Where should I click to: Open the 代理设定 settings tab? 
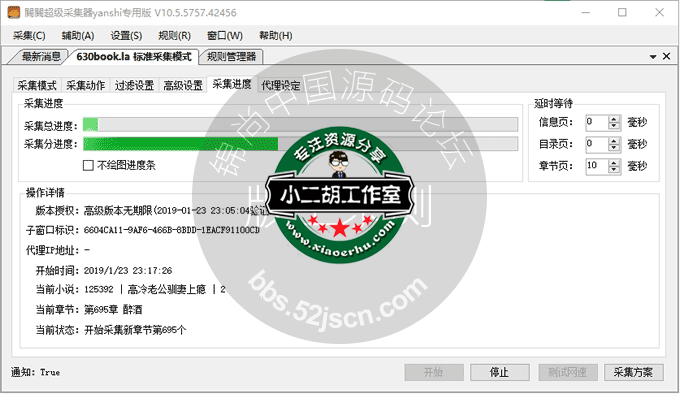(x=281, y=85)
